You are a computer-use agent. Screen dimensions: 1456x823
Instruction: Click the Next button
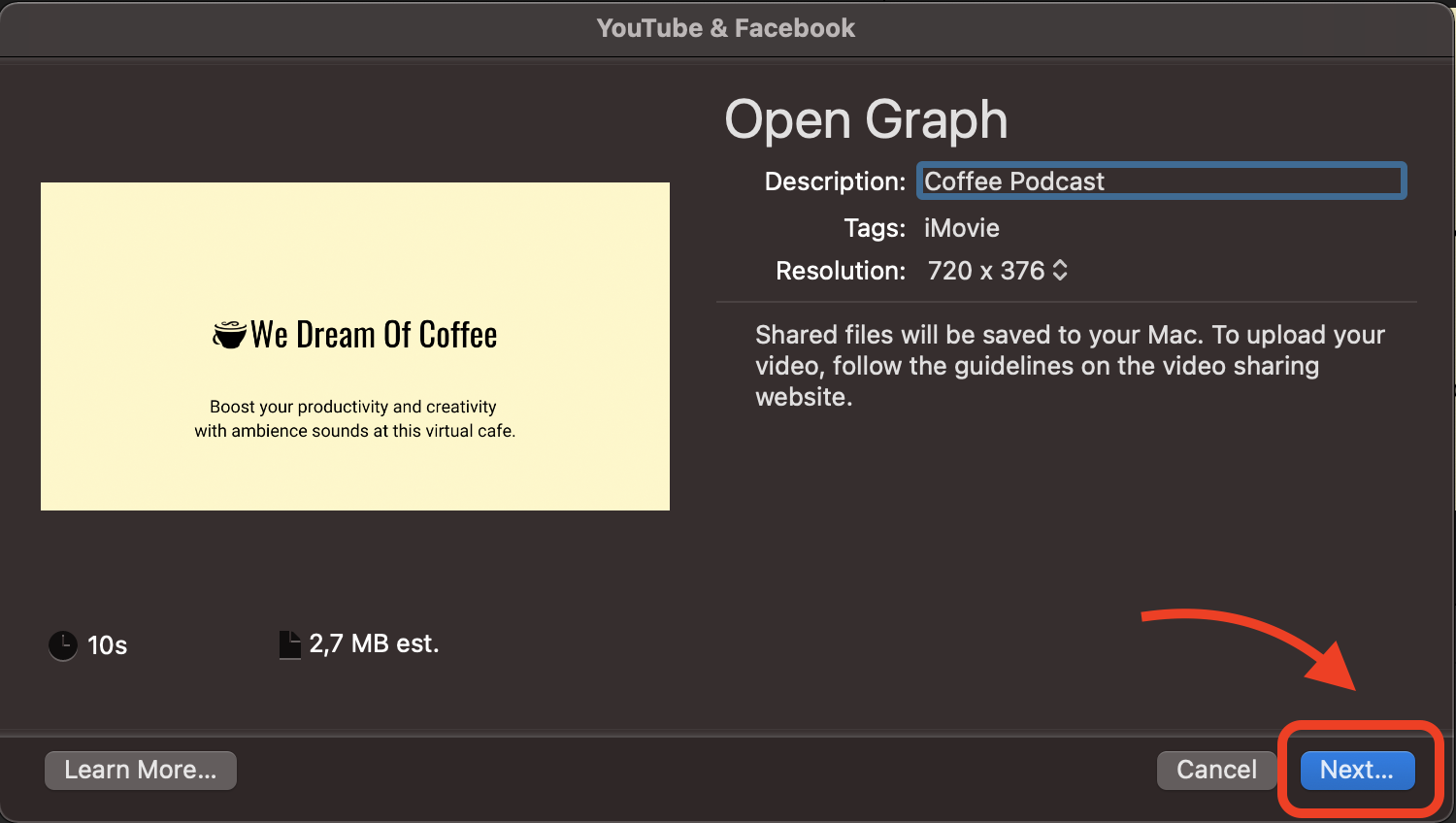(x=1356, y=770)
